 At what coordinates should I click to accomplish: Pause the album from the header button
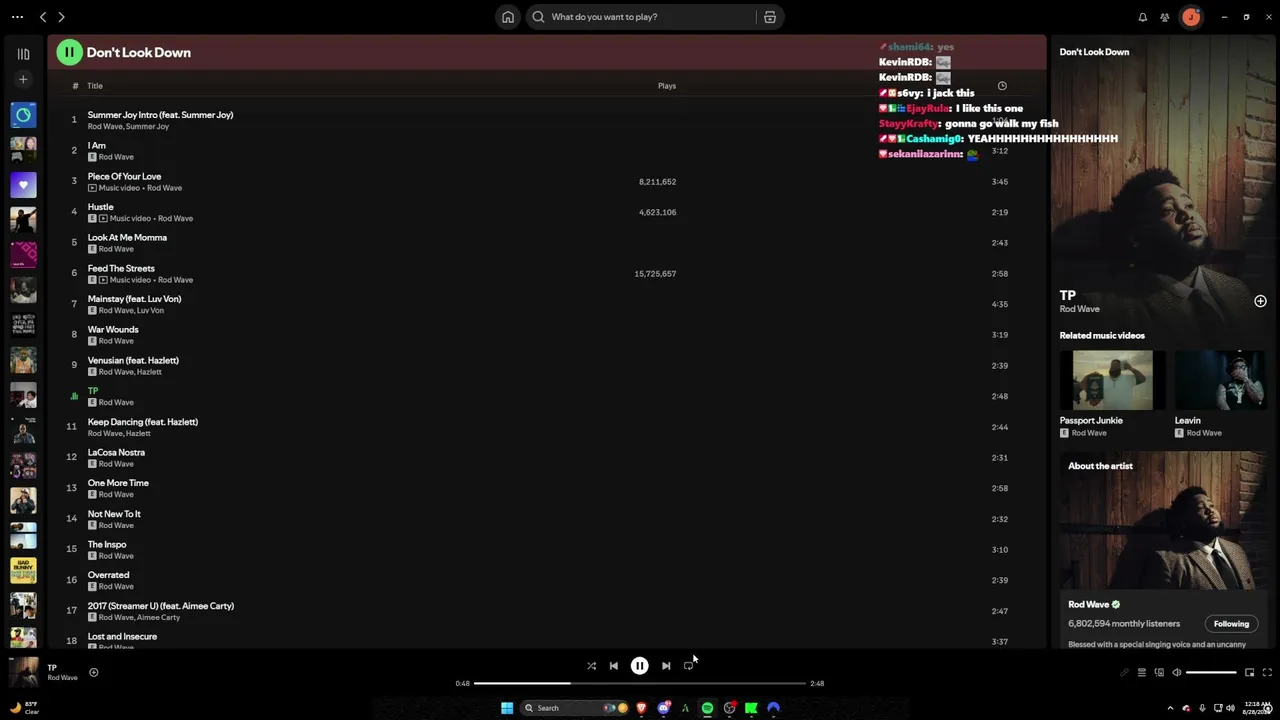(69, 52)
